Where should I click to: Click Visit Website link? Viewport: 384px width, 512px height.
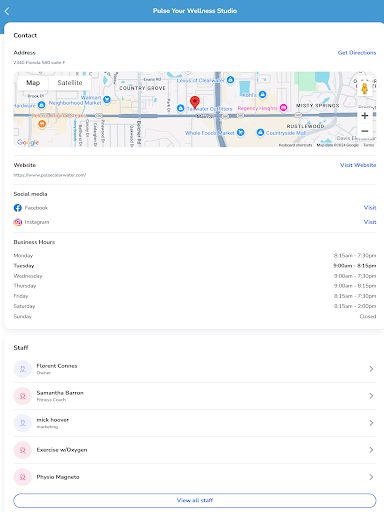358,165
